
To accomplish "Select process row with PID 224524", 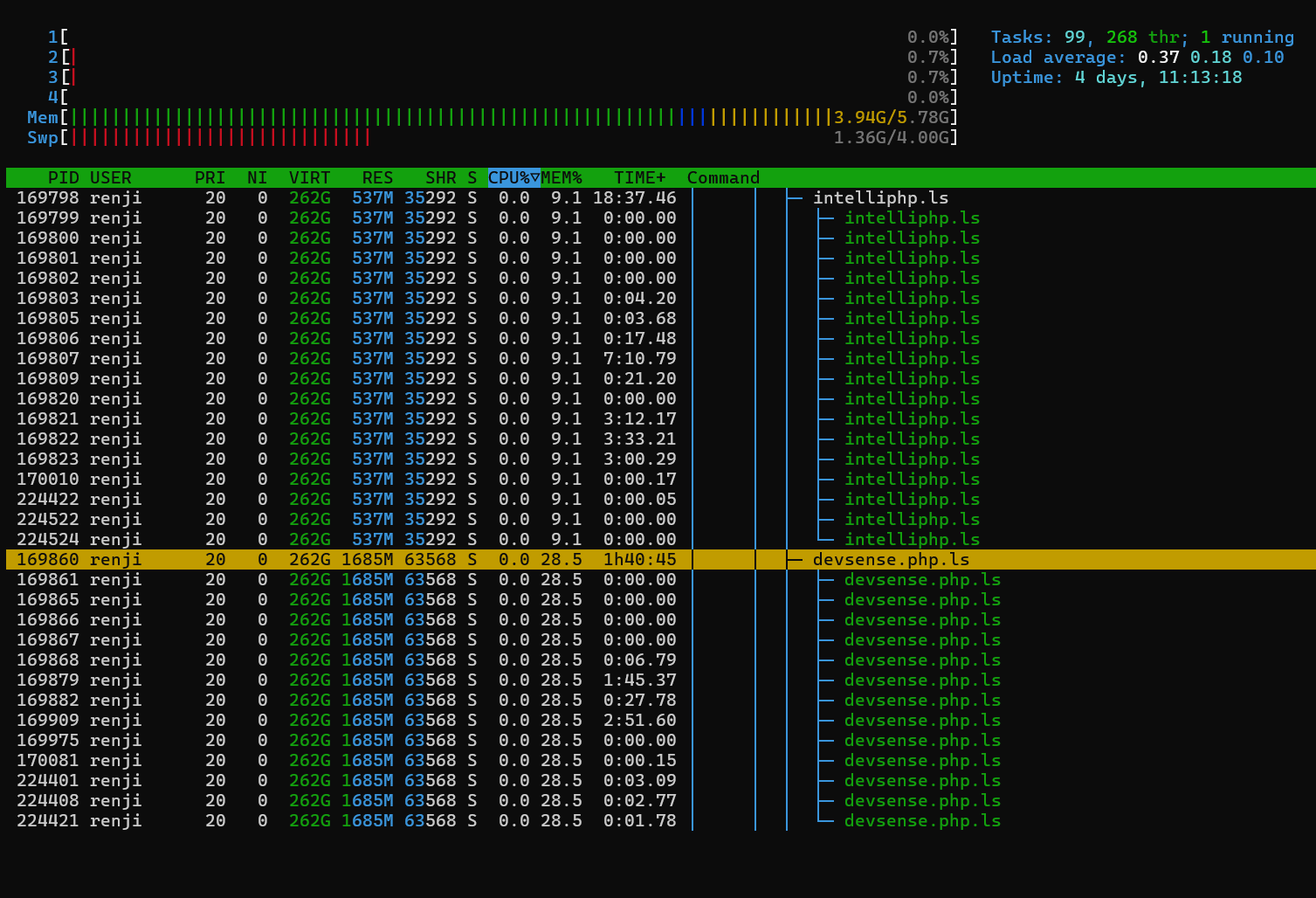I will tap(349, 540).
